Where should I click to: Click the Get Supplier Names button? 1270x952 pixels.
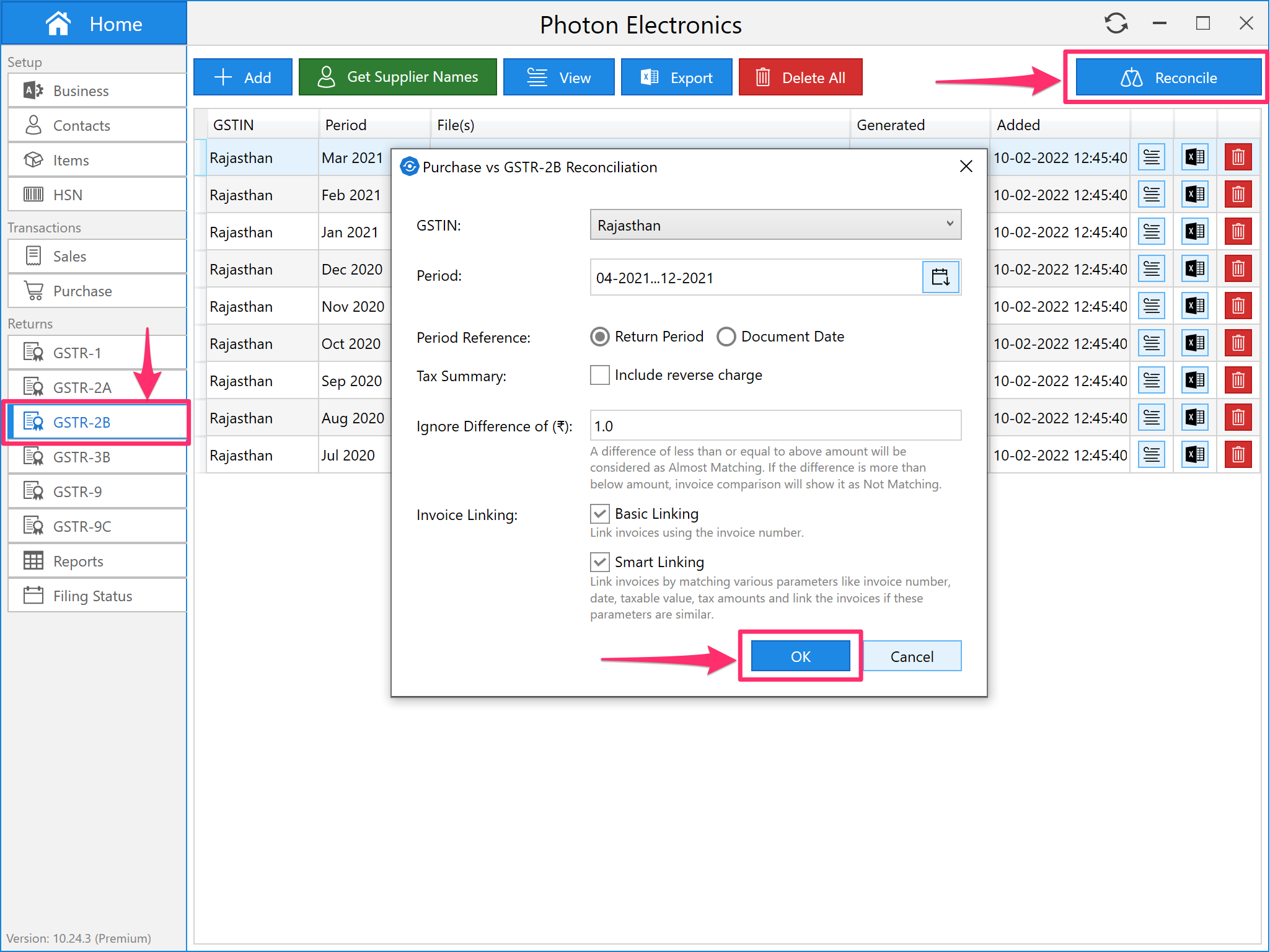[397, 77]
